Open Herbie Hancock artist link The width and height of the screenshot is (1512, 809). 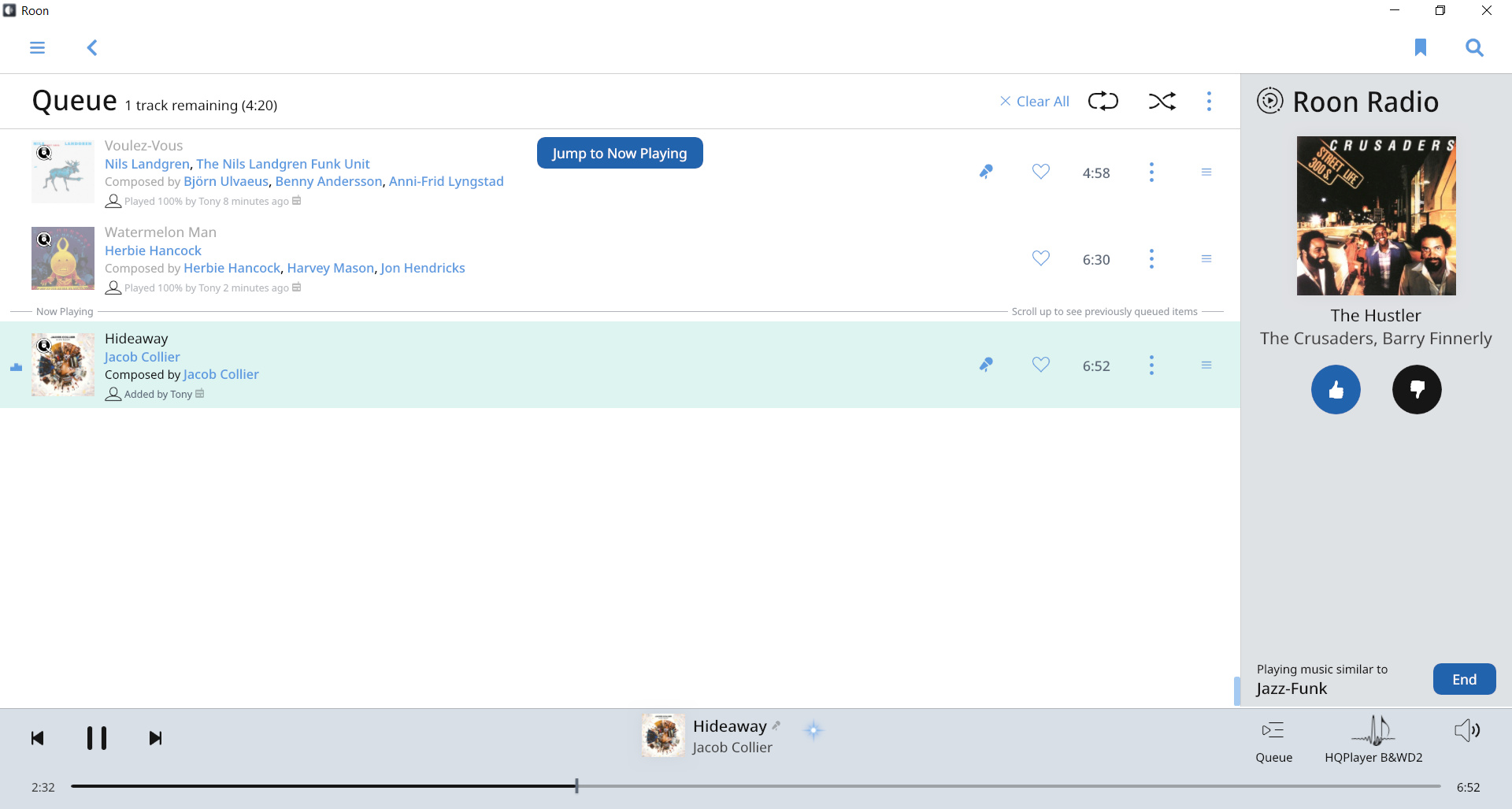(153, 250)
